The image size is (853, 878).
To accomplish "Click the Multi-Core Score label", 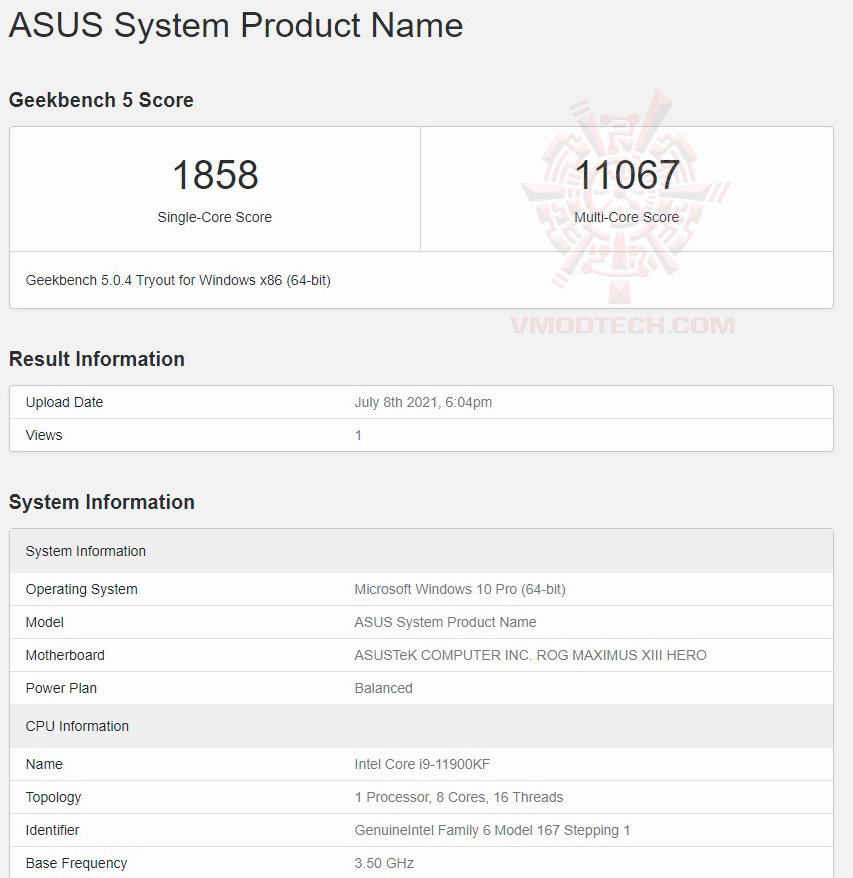I will click(x=626, y=217).
